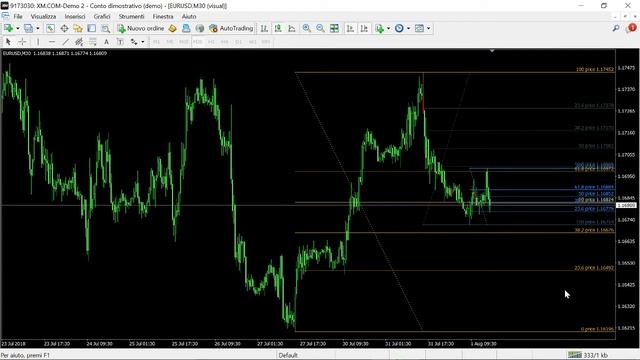Image resolution: width=640 pixels, height=360 pixels.
Task: Switch chart to M30 timeframe
Action: click(198, 42)
